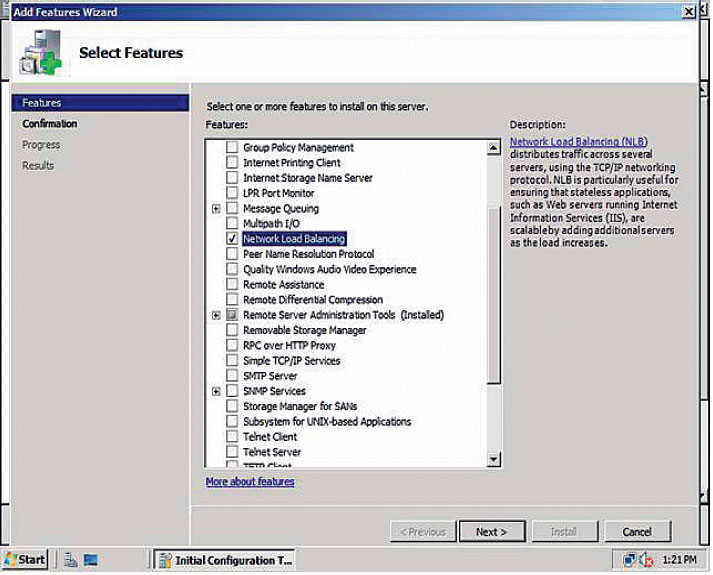Open Initial Configuration Tasks taskbar button
Viewport: 713px width, 575px height.
point(226,559)
